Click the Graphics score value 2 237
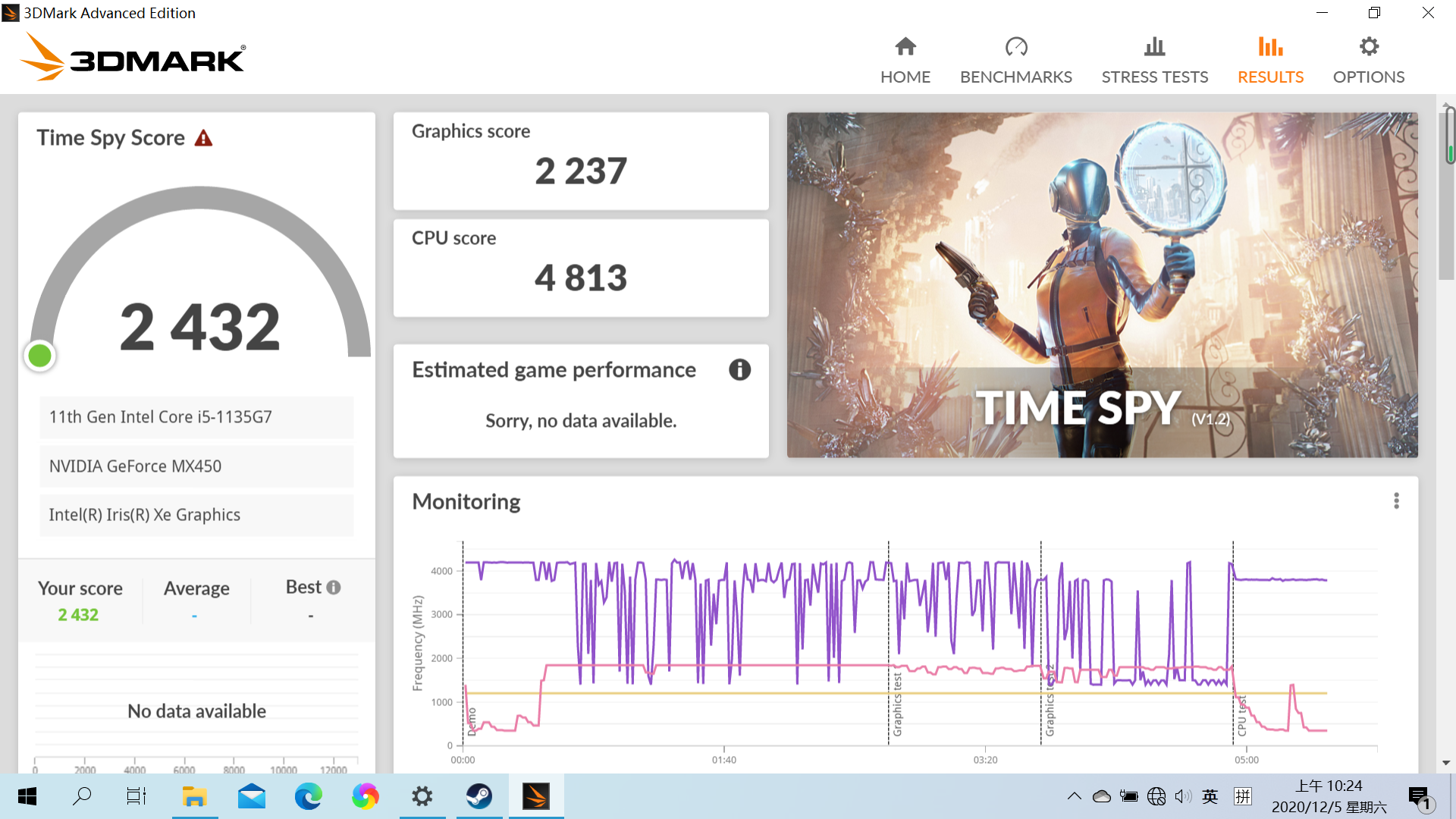 click(x=581, y=171)
